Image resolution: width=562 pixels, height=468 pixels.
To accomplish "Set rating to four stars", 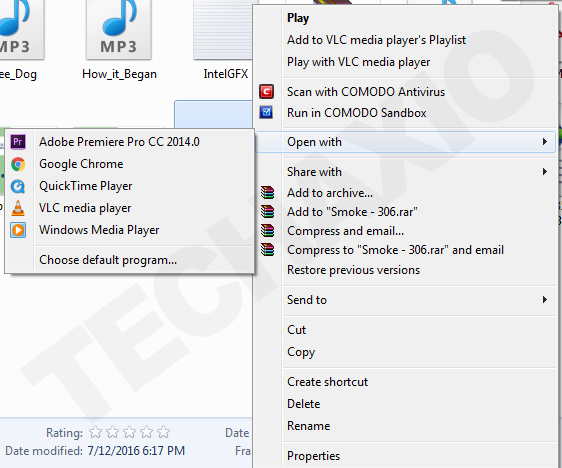I will click(x=147, y=432).
